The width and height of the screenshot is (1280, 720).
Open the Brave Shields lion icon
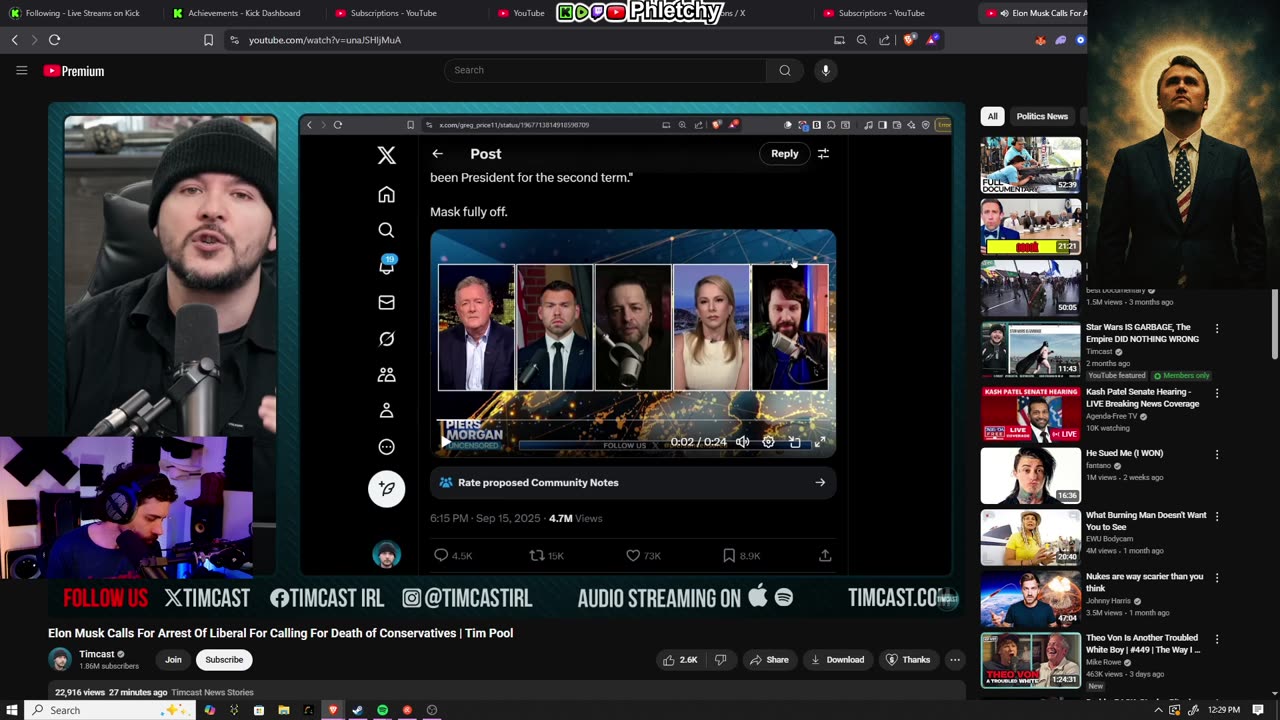(909, 40)
